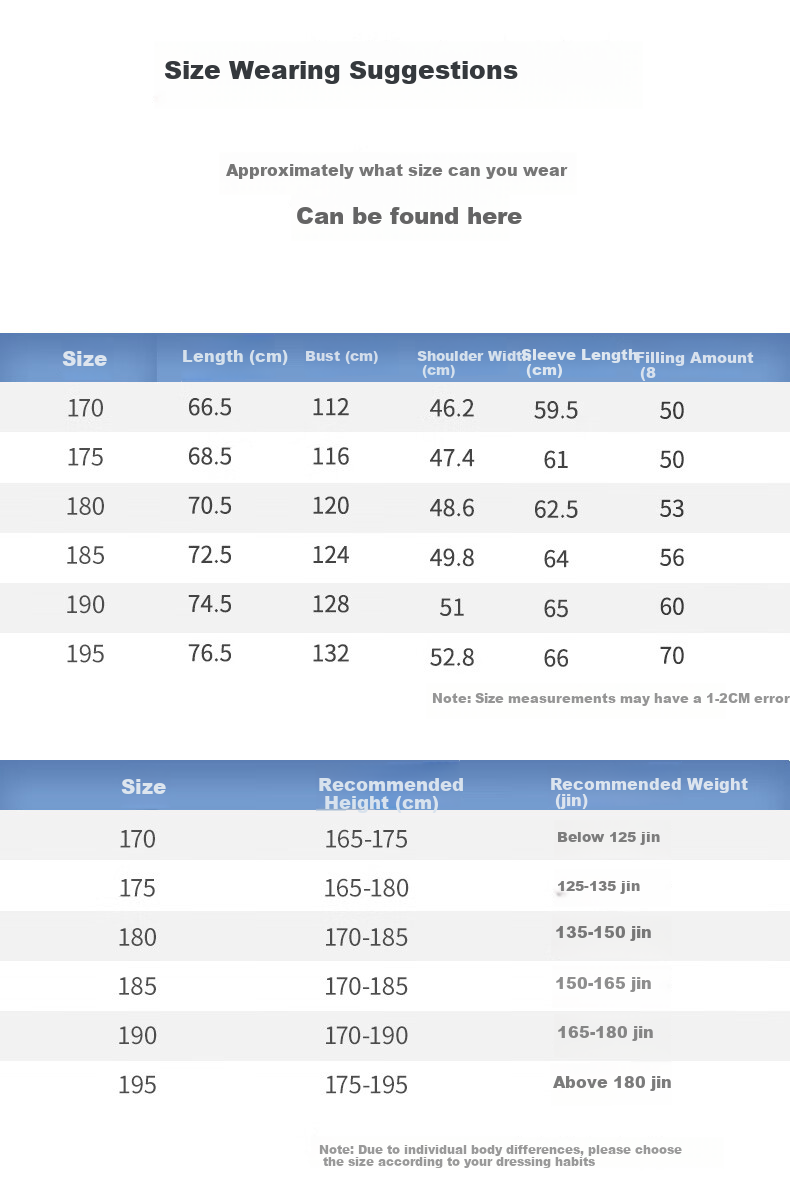Image resolution: width=790 pixels, height=1203 pixels.
Task: Select recommended height 165-180
Action: [x=366, y=888]
